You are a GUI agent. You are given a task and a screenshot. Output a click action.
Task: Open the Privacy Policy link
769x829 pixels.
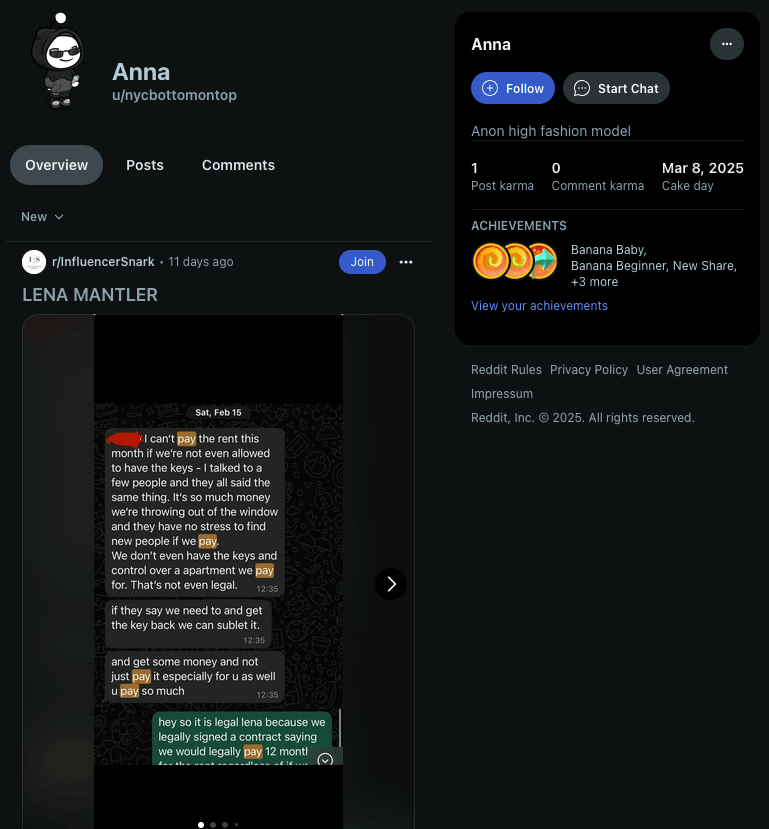click(589, 370)
